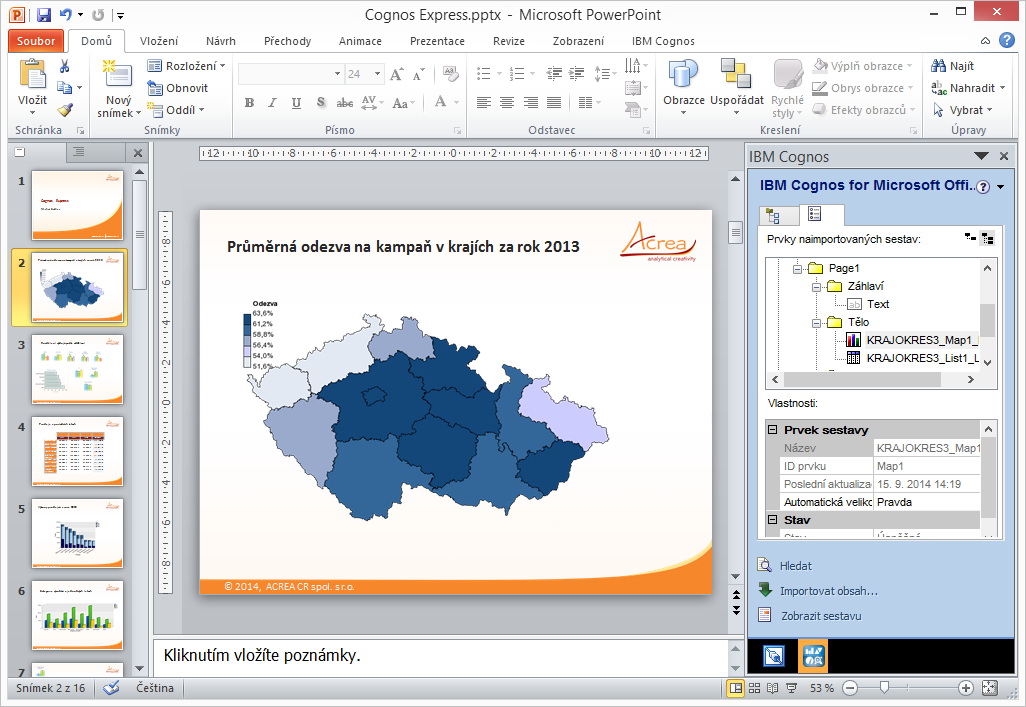
Task: Click the Save icon in quick access toolbar
Action: pyautogui.click(x=43, y=15)
